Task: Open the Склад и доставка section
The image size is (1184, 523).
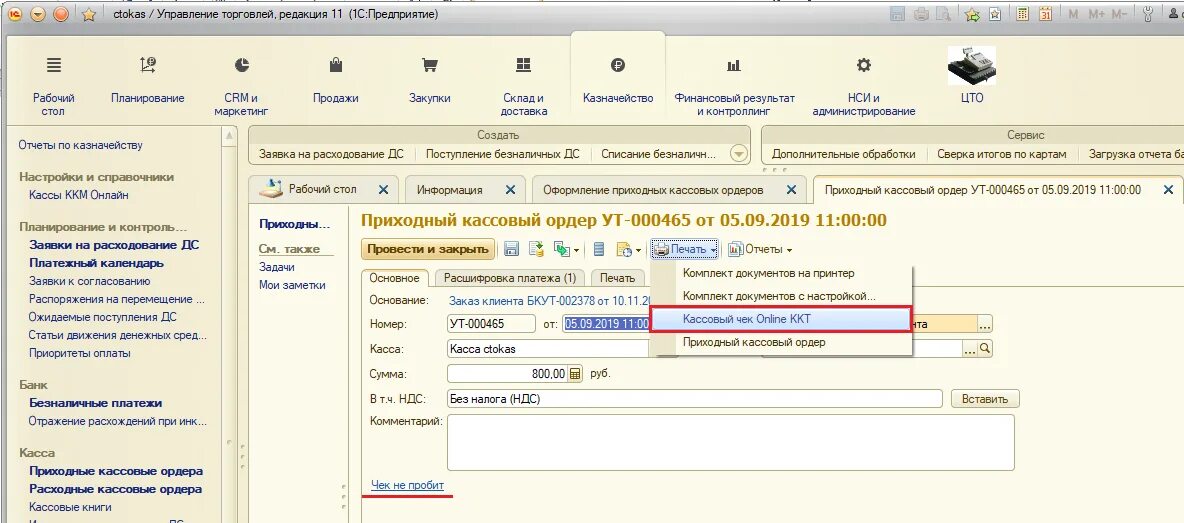Action: 524,87
